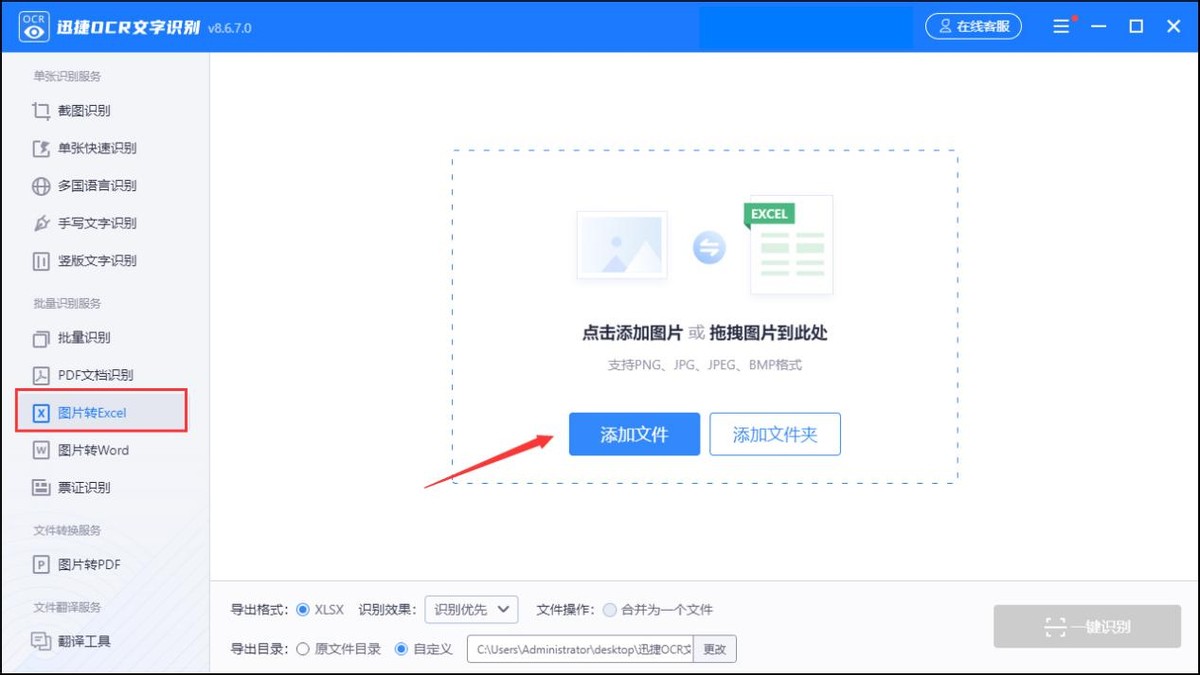The width and height of the screenshot is (1200, 675).
Task: Click 点击添加图片 text in drop zone
Action: 632,333
